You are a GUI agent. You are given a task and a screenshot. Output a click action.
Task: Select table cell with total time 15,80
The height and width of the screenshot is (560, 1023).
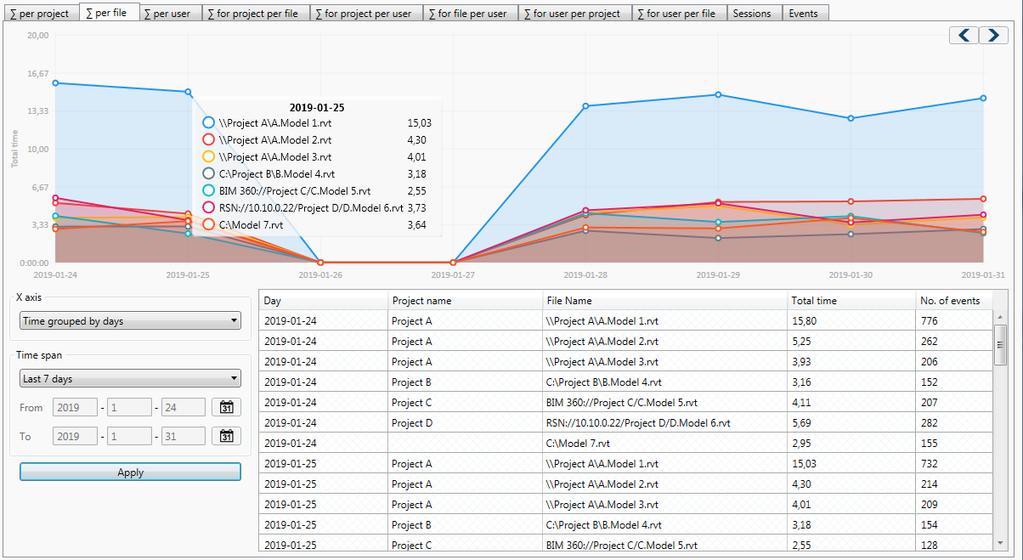tap(851, 320)
